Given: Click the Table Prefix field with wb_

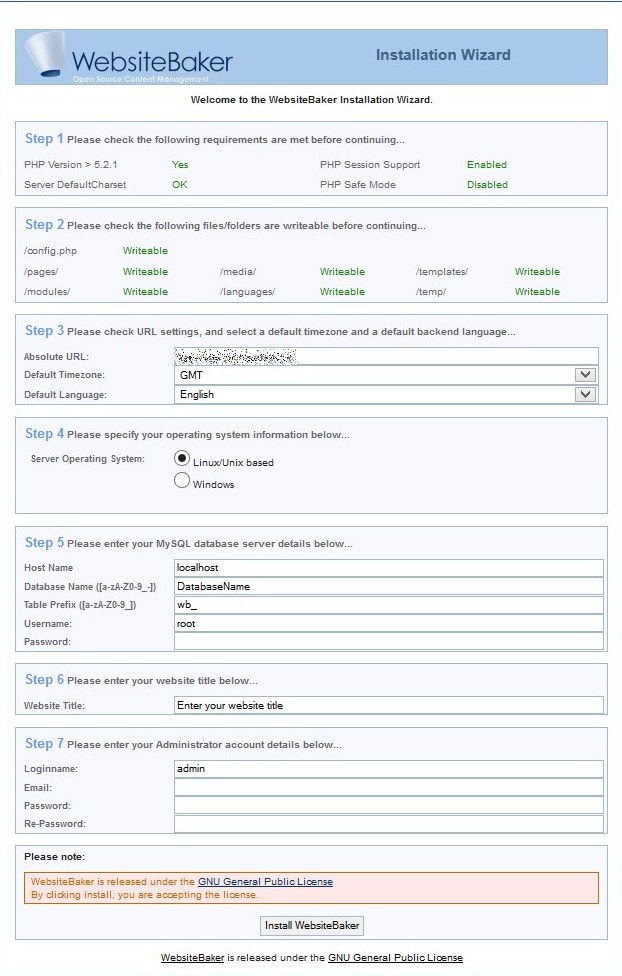Looking at the screenshot, I should [389, 604].
